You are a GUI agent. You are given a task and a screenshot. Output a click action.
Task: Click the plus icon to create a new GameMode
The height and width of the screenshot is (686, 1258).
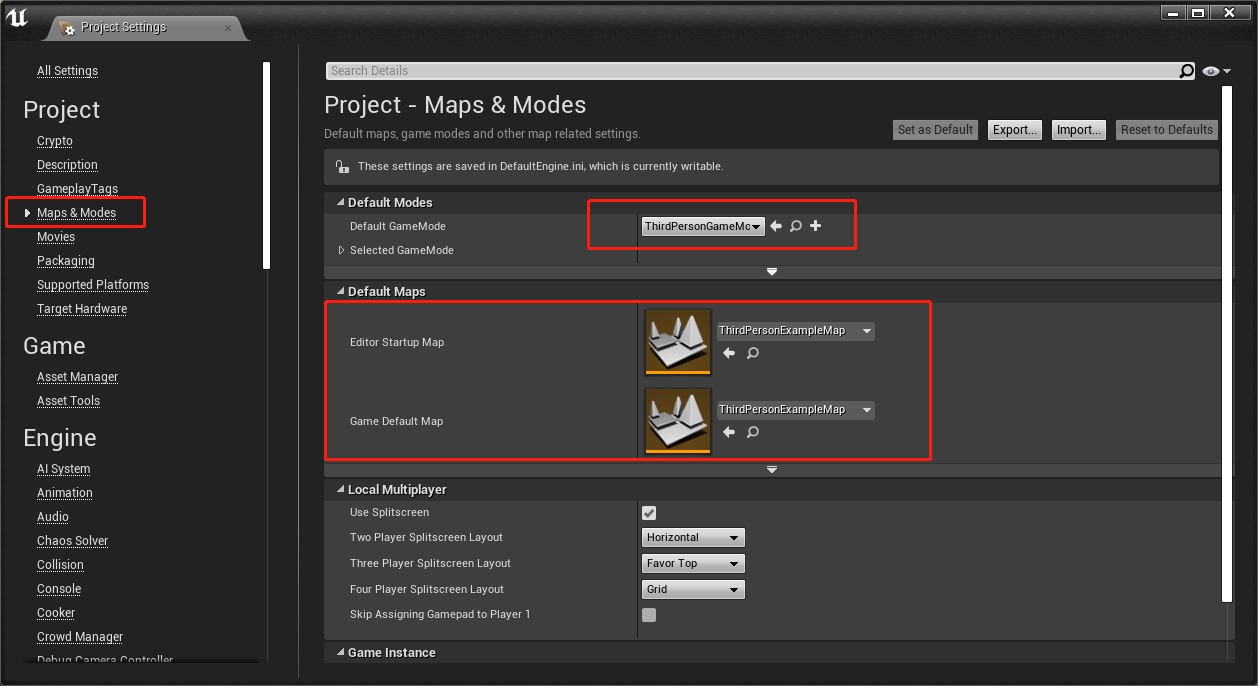click(x=815, y=226)
